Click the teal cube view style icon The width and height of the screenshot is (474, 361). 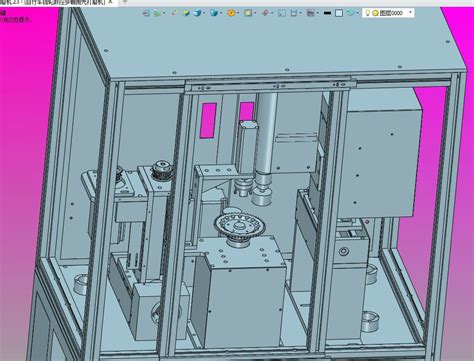214,13
